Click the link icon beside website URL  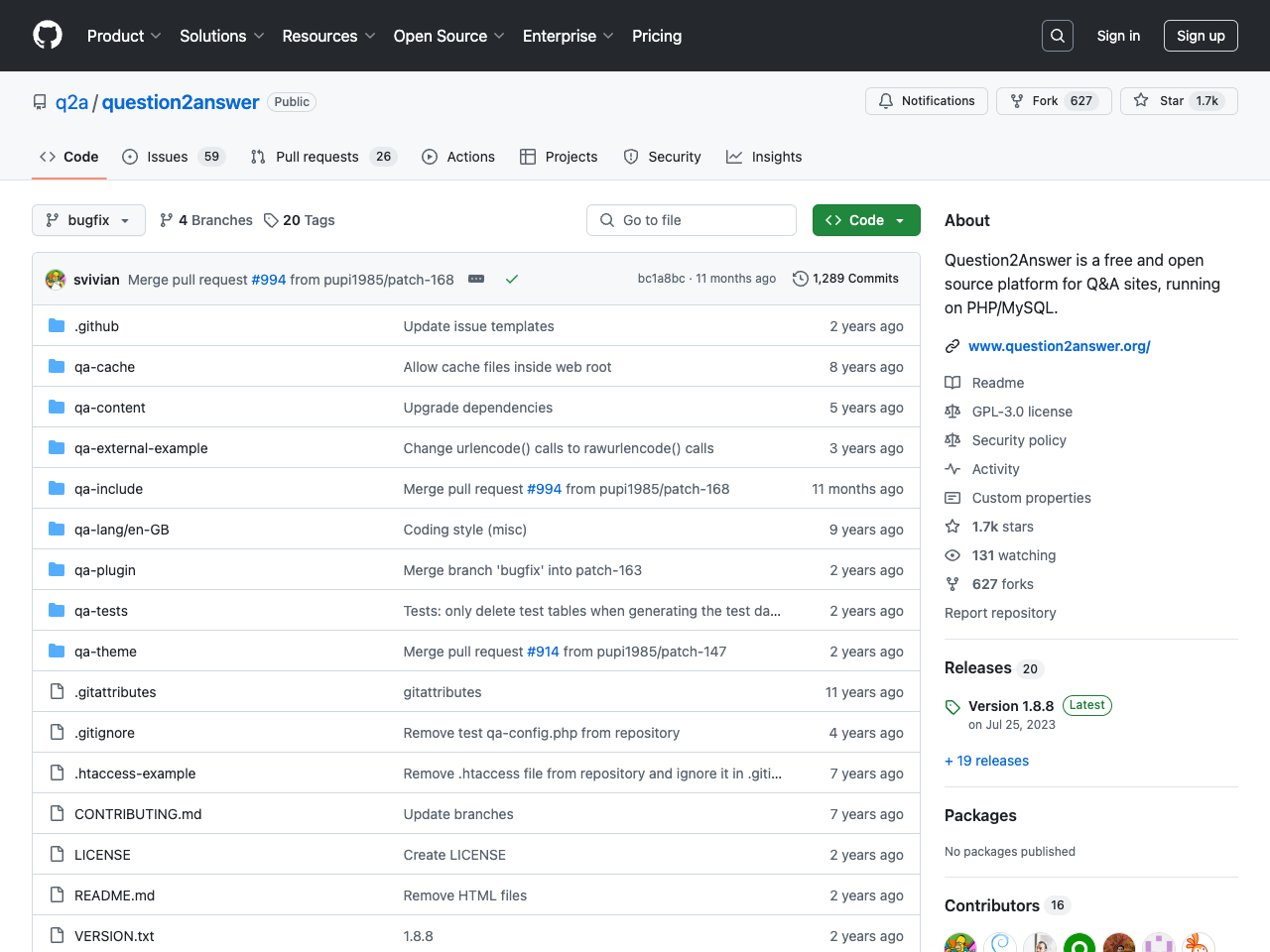point(952,346)
